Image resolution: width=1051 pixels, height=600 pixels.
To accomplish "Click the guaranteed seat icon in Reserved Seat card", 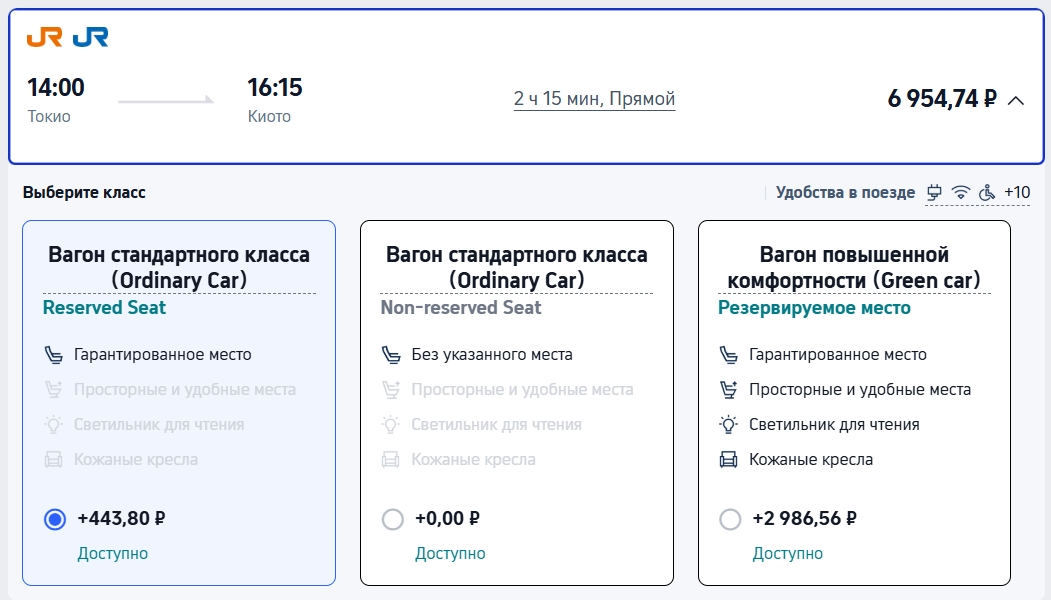I will (x=53, y=354).
